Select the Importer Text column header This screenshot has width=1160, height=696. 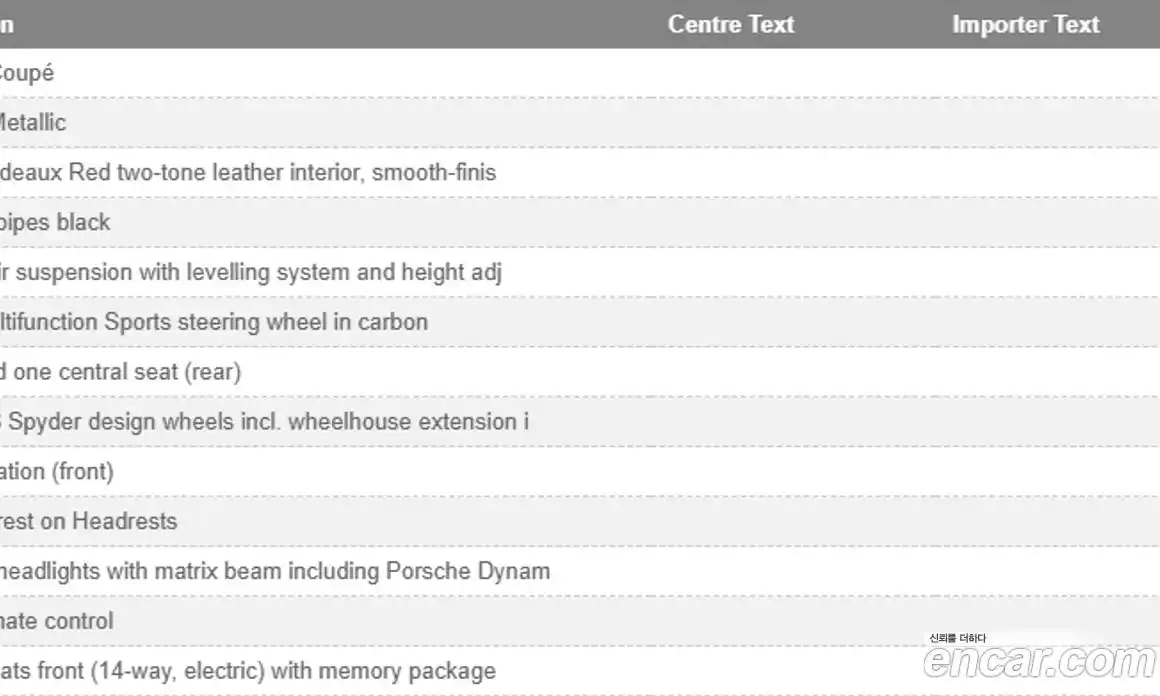click(1025, 25)
